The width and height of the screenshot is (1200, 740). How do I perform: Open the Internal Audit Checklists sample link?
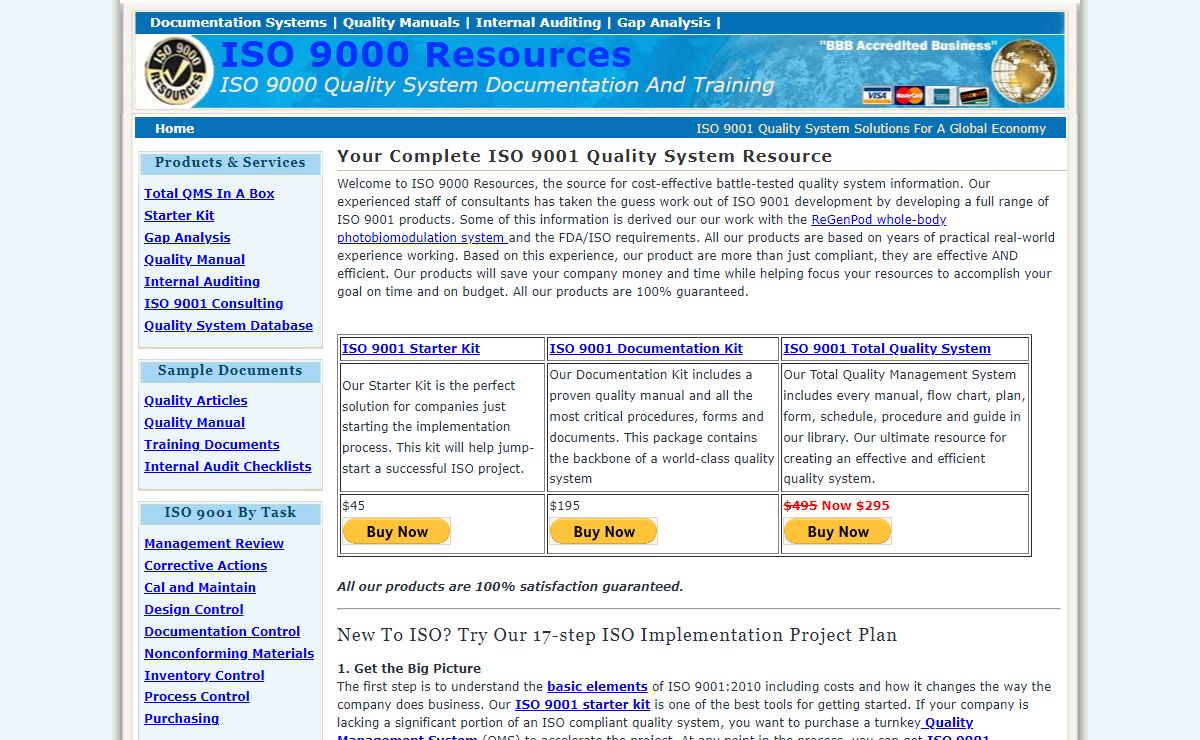click(227, 466)
